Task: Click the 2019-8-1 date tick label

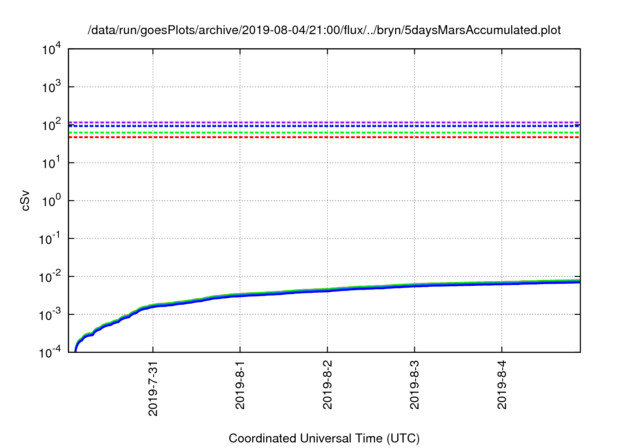Action: [x=240, y=385]
